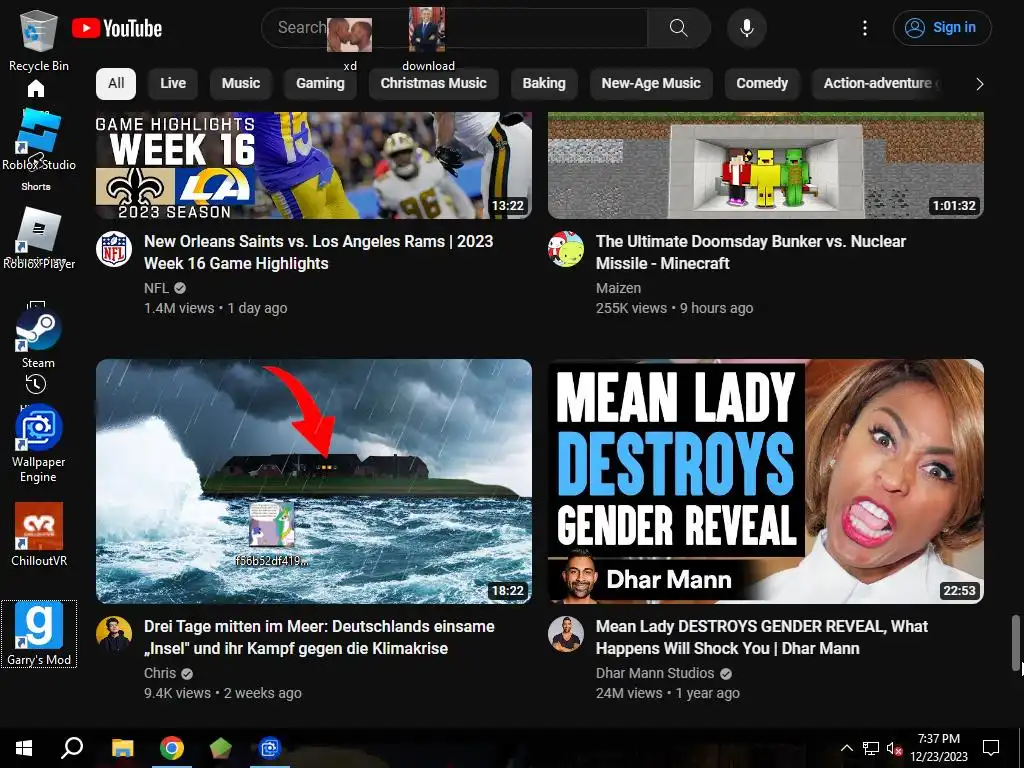This screenshot has height=768, width=1024.
Task: Open the NFL channel name link
Action: (x=156, y=288)
